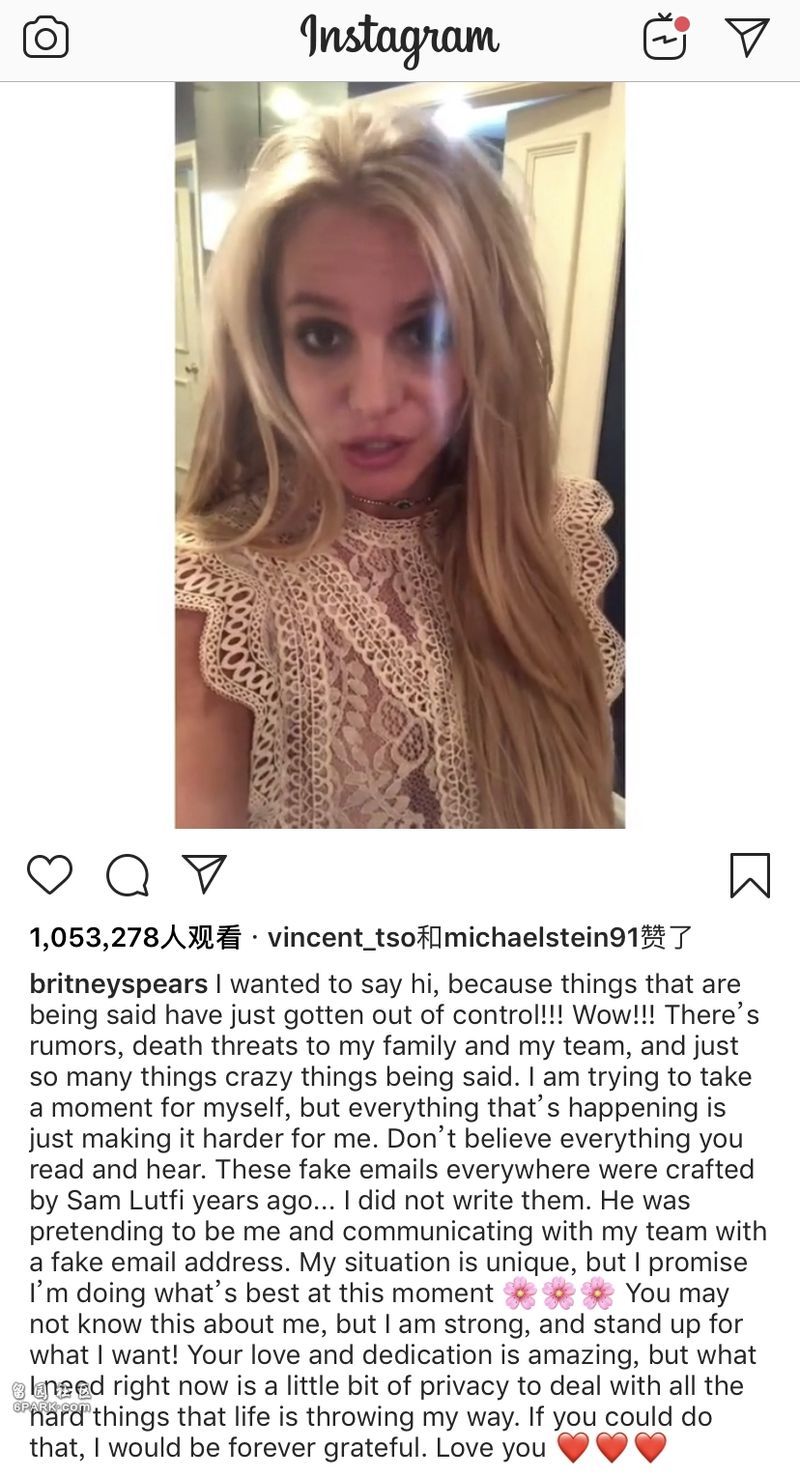Click the red notification dot on IGTV
800x1477 pixels.
[682, 23]
